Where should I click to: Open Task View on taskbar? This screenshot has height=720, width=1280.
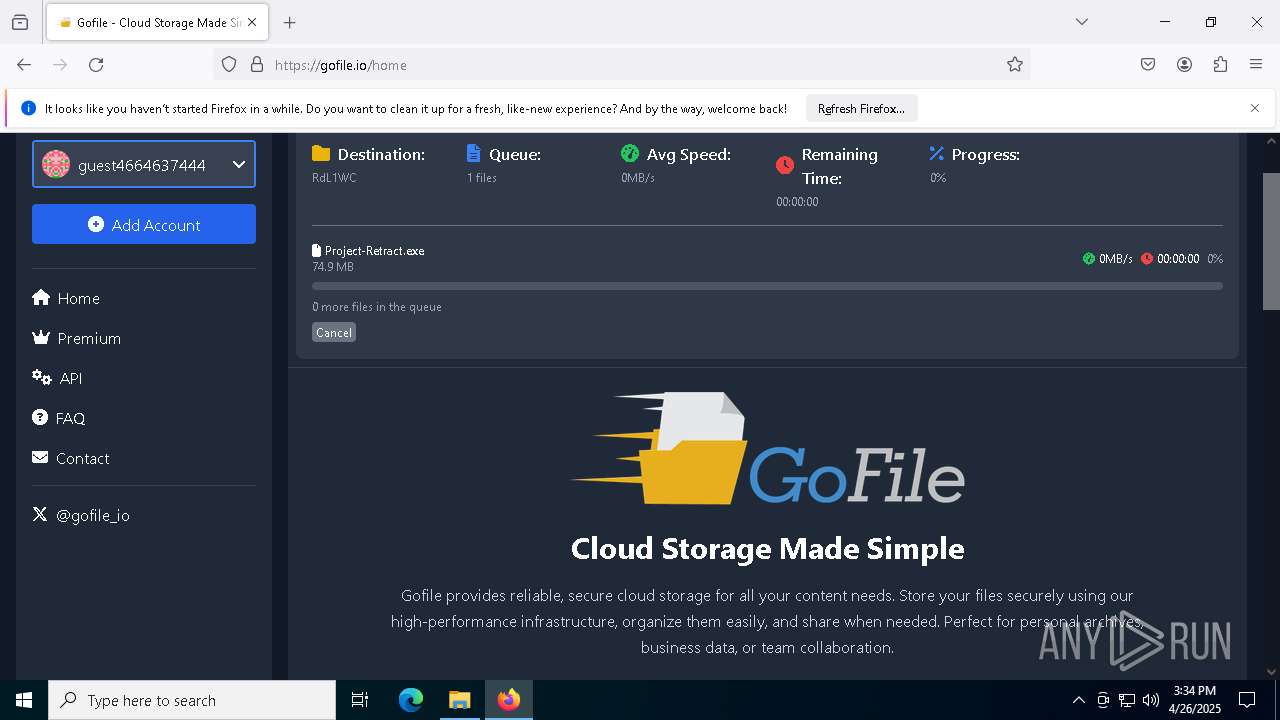pos(360,700)
